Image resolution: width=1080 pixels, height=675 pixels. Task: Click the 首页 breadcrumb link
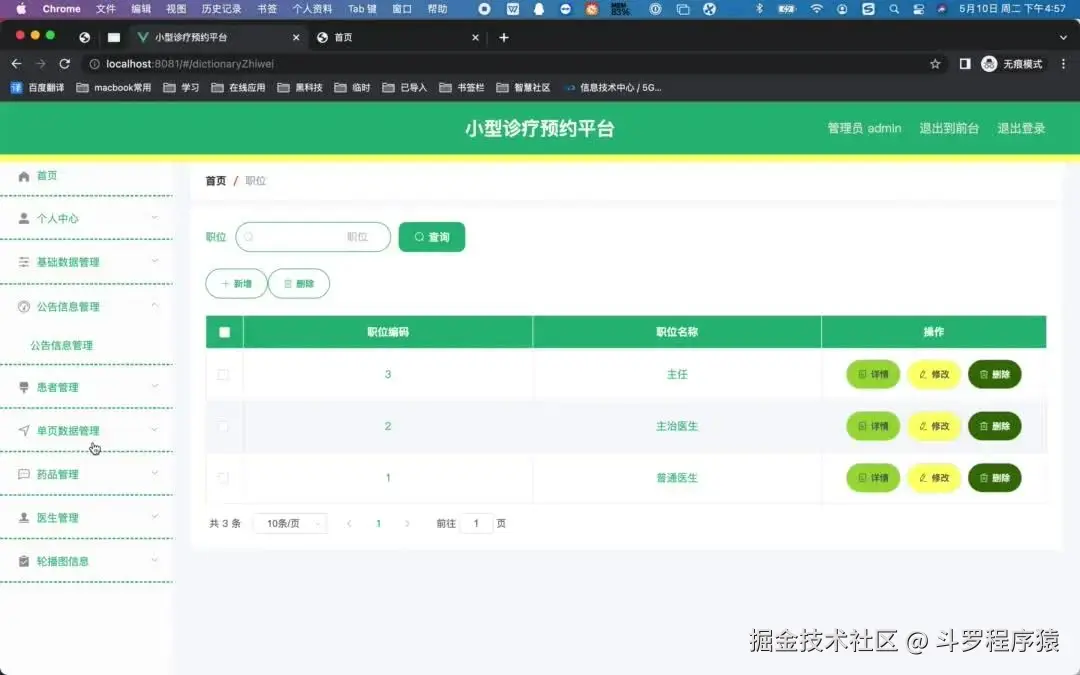[x=216, y=180]
